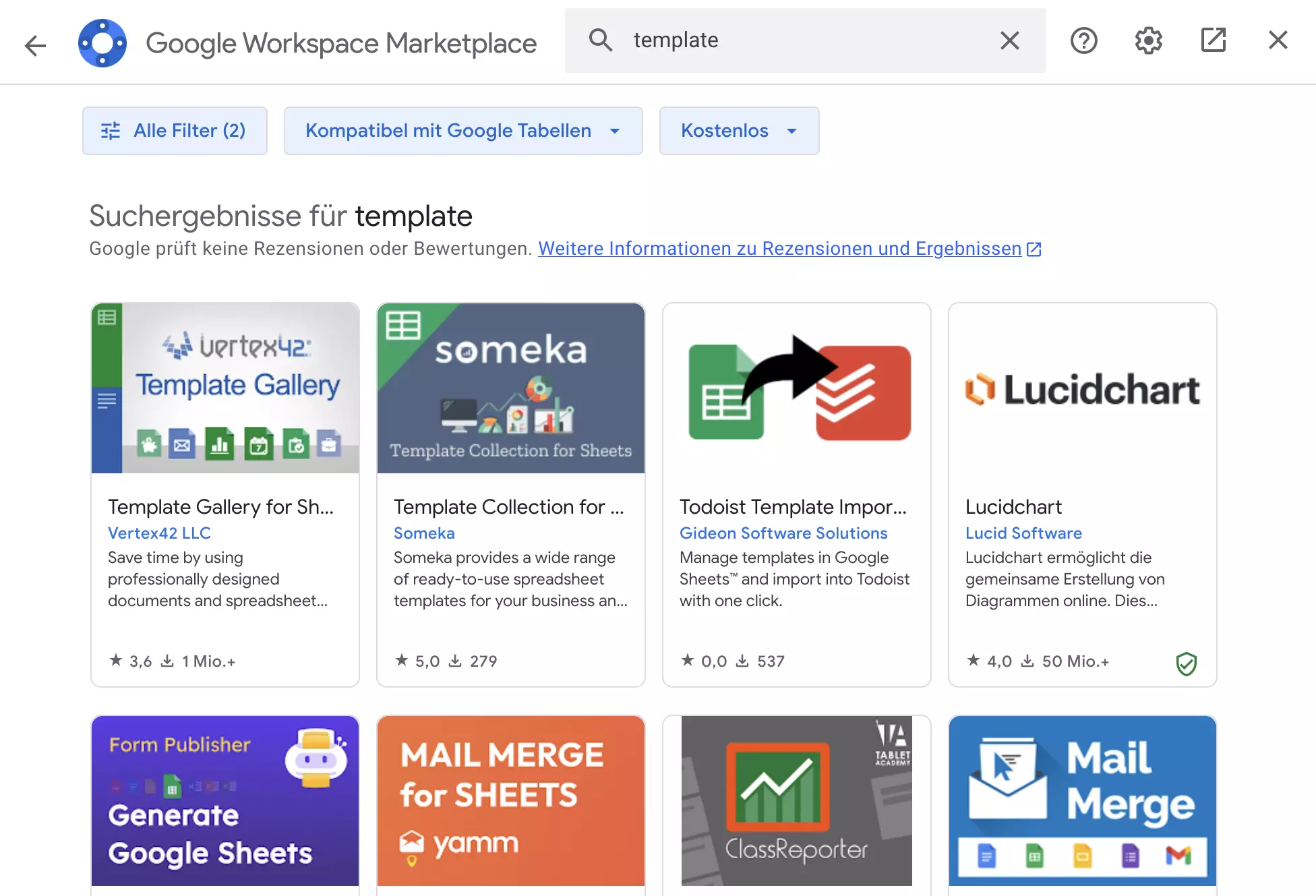Open developer Gideon Software Solutions
Image resolution: width=1316 pixels, height=896 pixels.
click(x=783, y=533)
